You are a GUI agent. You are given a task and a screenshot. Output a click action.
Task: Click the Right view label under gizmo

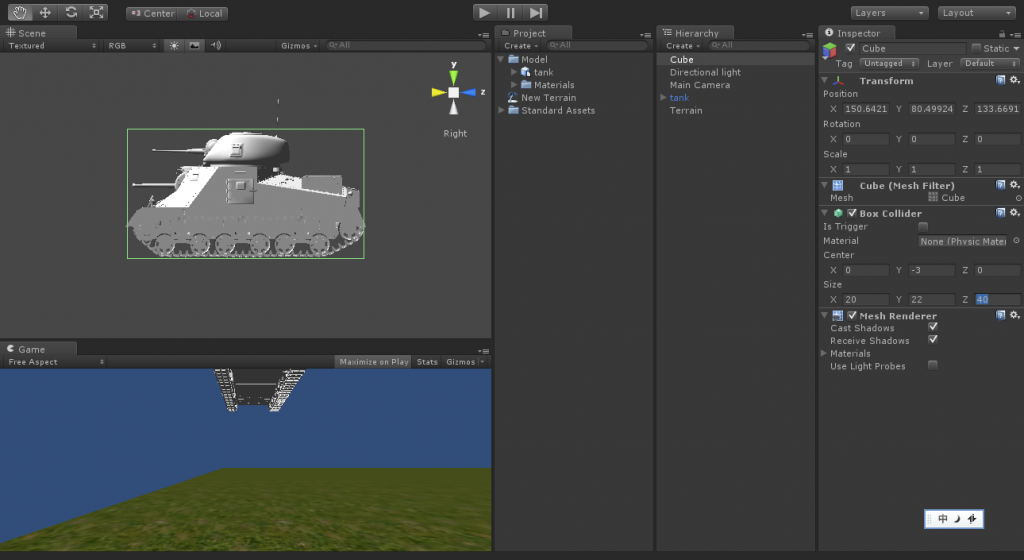click(x=455, y=133)
